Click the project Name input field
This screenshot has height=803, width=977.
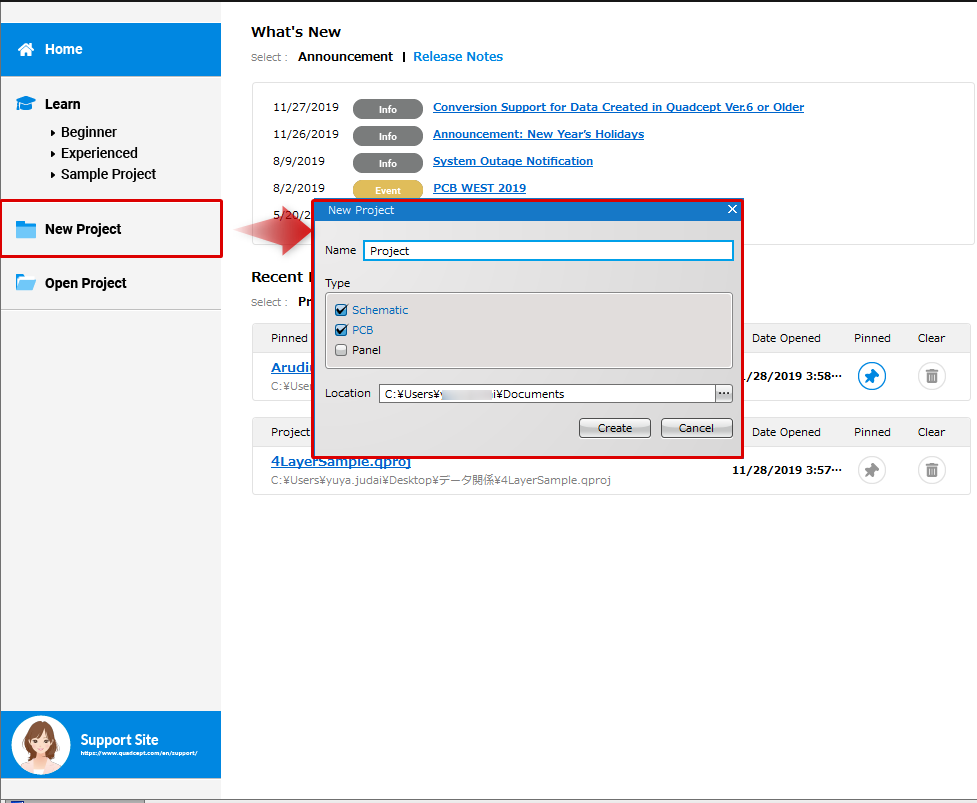pos(548,251)
